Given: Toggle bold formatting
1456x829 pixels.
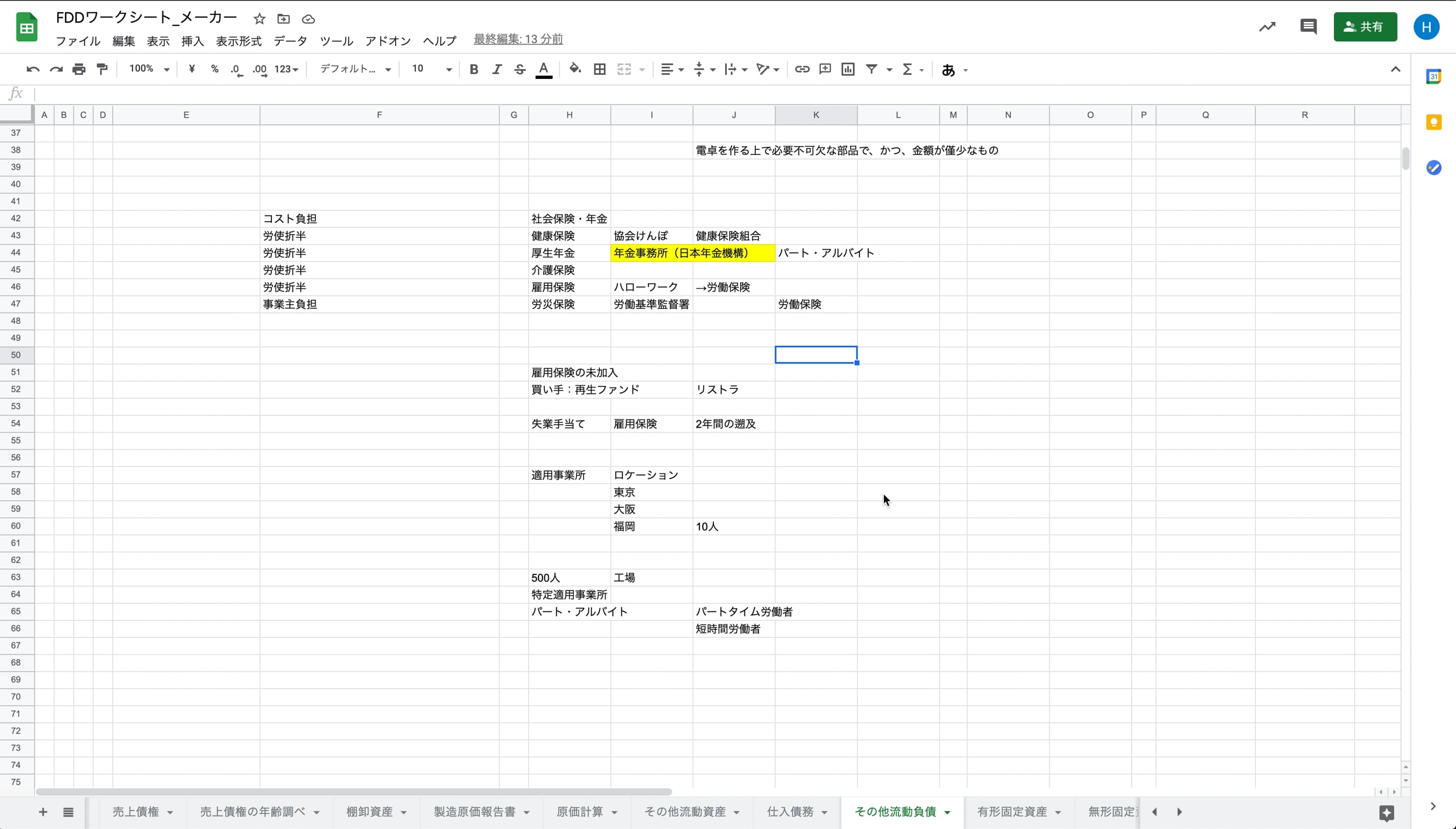Looking at the screenshot, I should tap(473, 69).
